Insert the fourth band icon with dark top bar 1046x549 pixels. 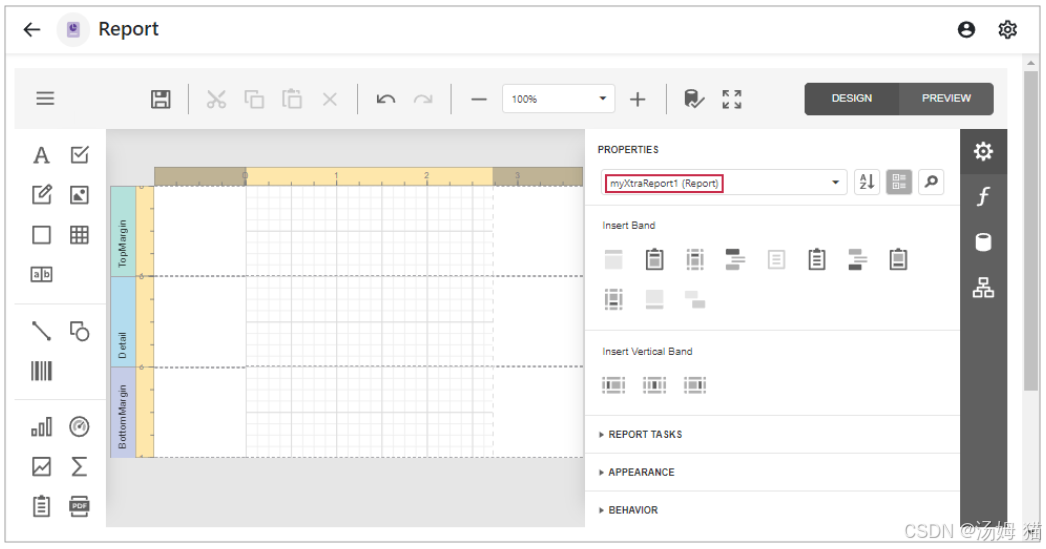tap(735, 259)
